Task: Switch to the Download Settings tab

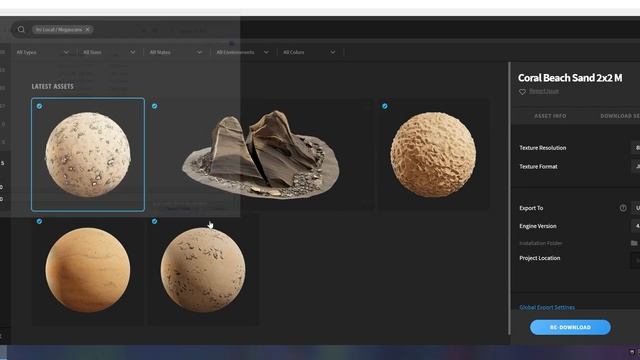Action: click(x=620, y=116)
